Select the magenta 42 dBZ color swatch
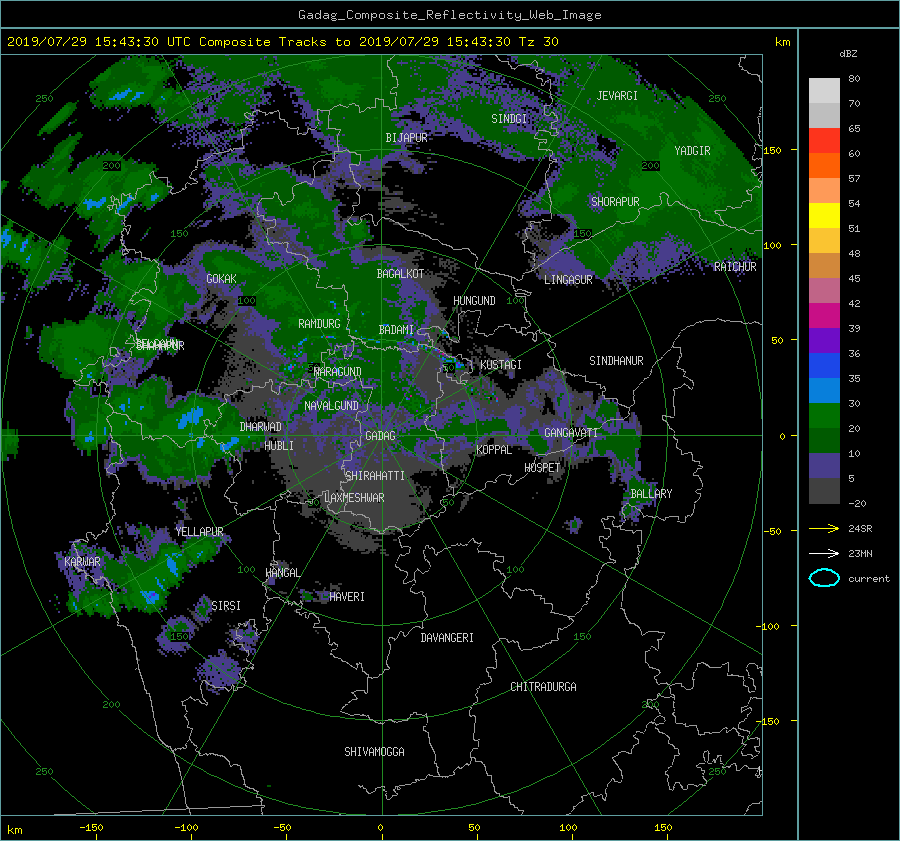Screen dimensions: 900x841 point(824,315)
